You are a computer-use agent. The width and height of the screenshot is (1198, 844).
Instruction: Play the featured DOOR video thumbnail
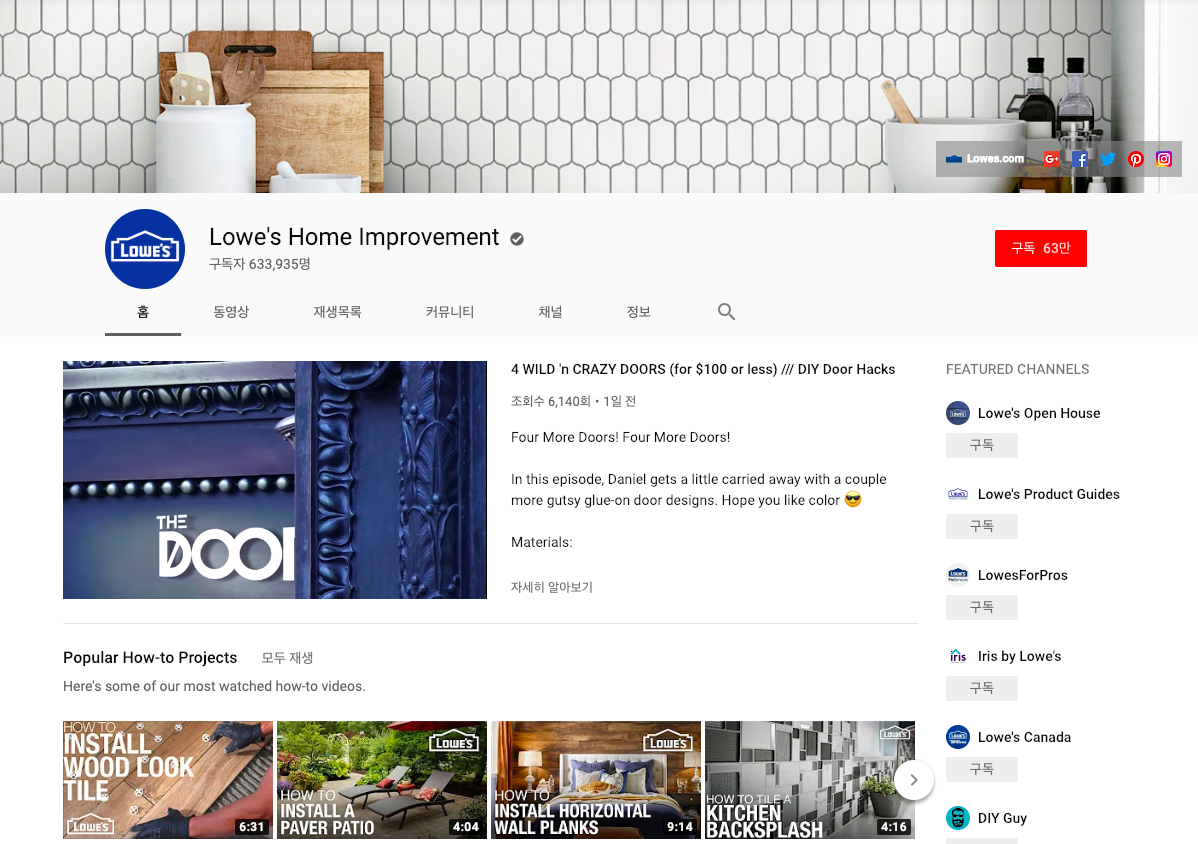[x=275, y=480]
